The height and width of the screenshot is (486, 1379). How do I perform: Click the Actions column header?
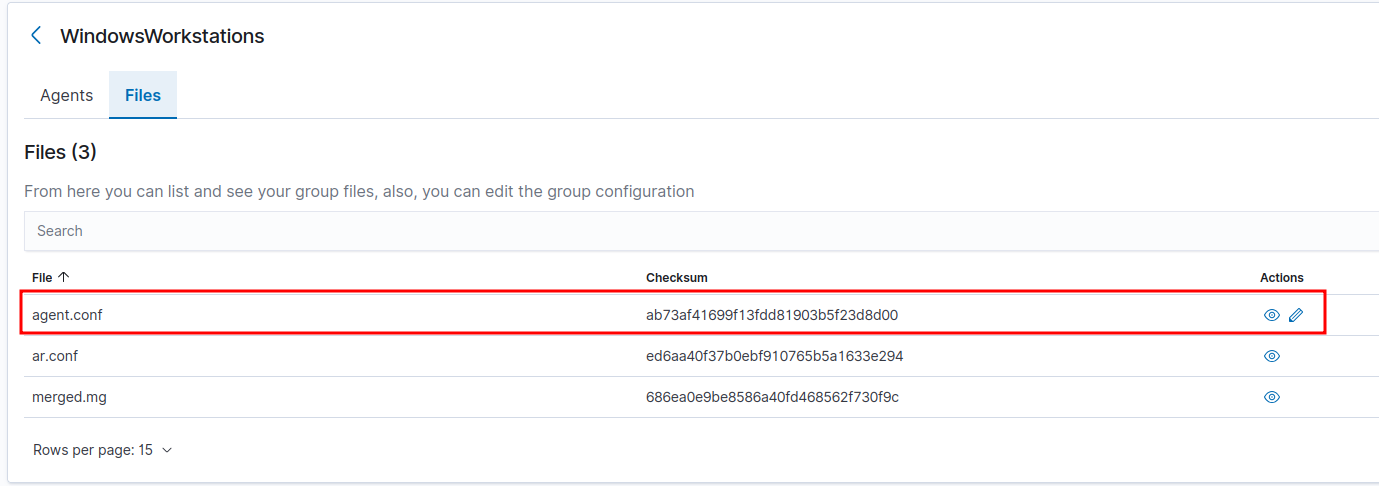tap(1281, 277)
